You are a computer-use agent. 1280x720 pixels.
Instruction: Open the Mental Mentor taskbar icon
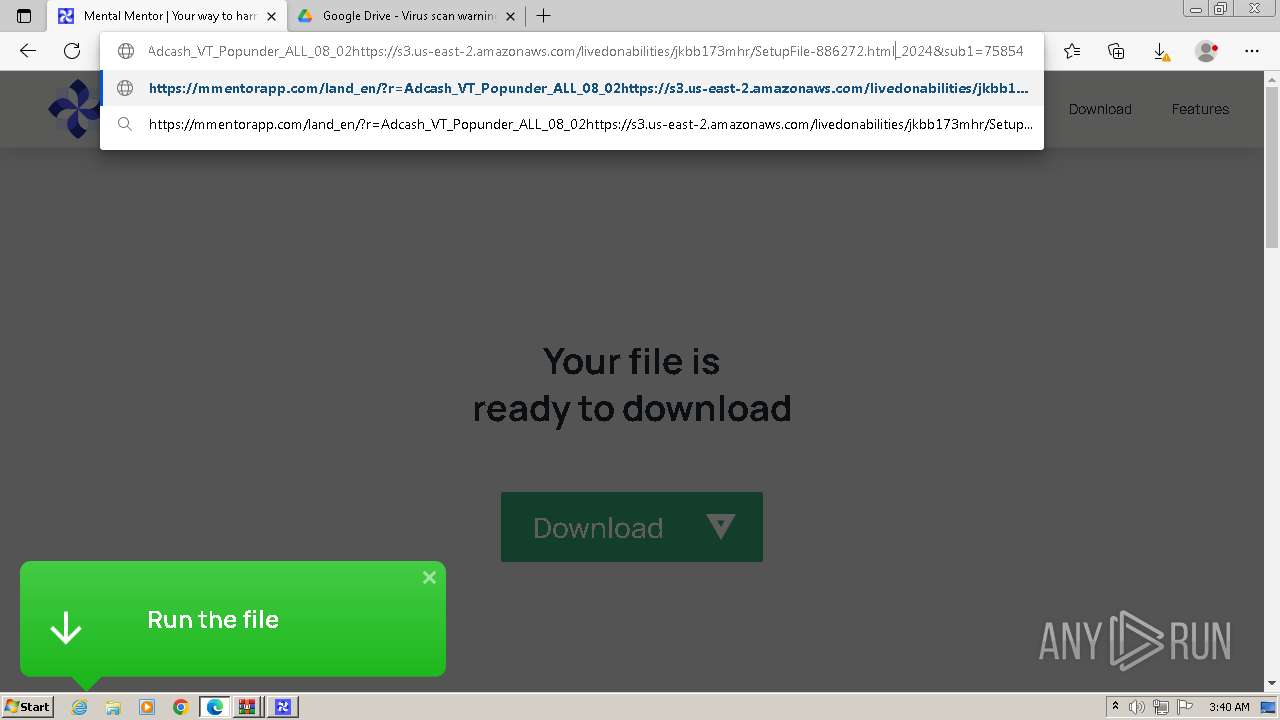282,707
